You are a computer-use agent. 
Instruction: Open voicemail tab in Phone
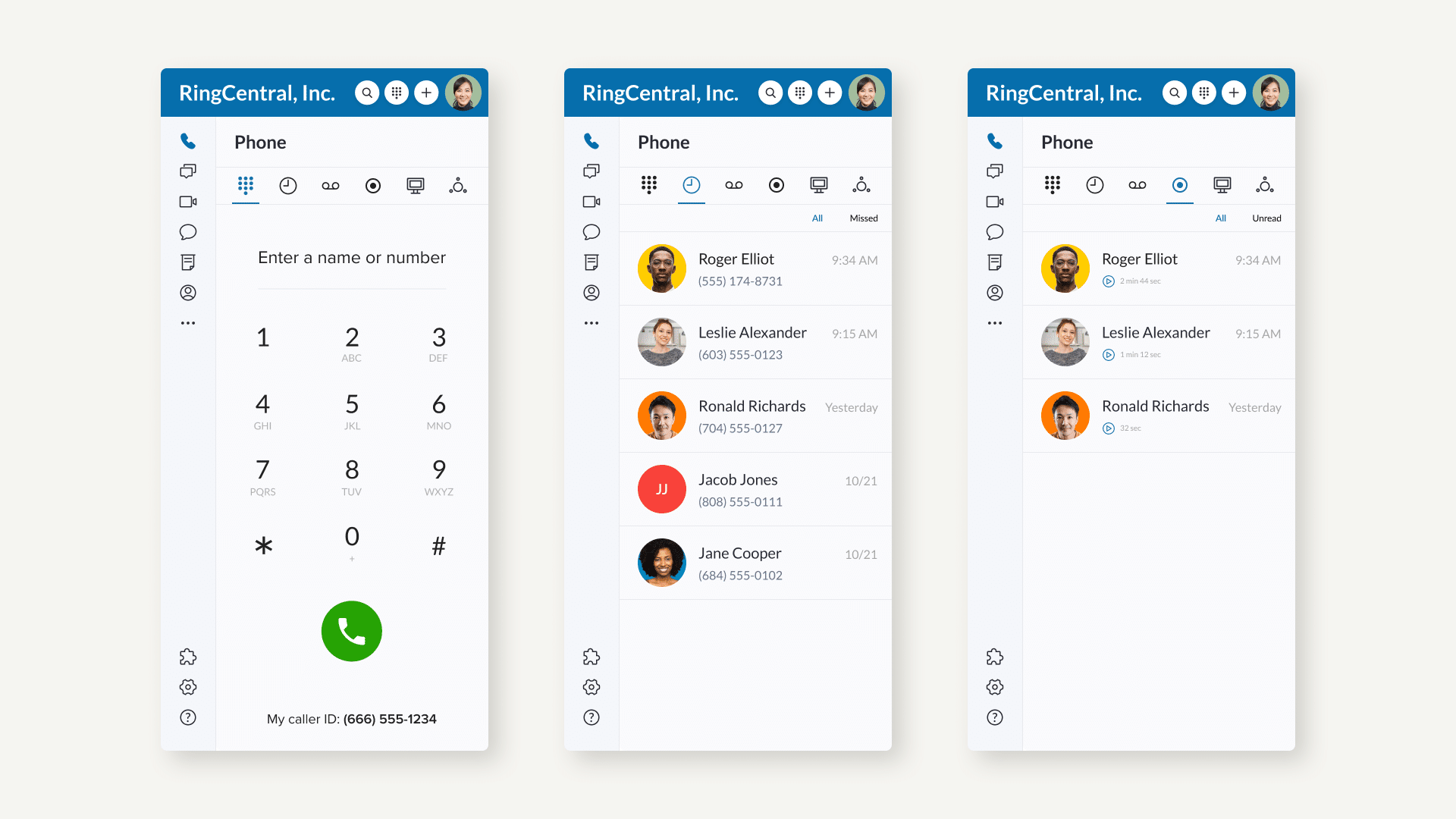point(330,185)
